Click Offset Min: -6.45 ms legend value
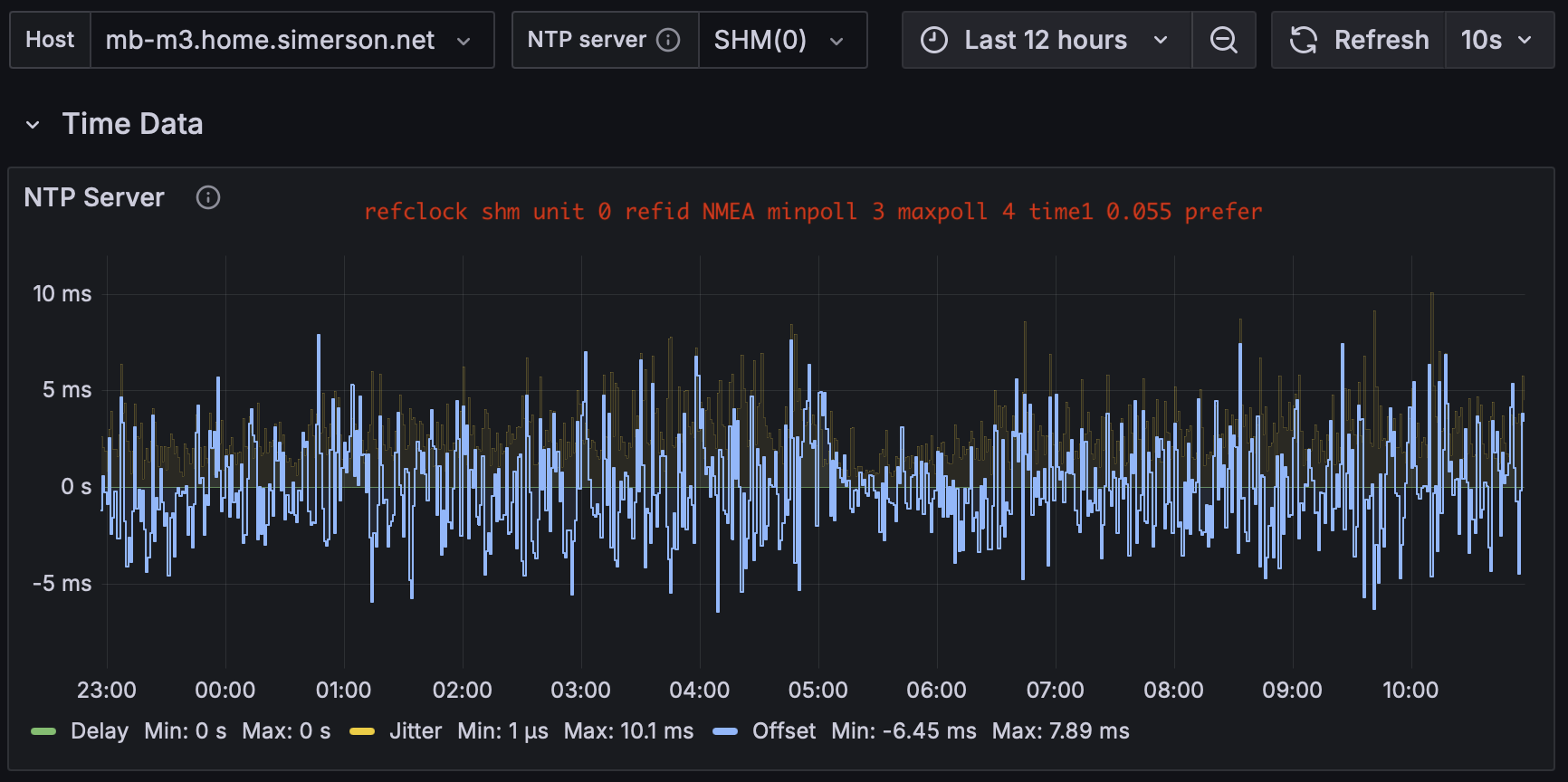 point(904,730)
